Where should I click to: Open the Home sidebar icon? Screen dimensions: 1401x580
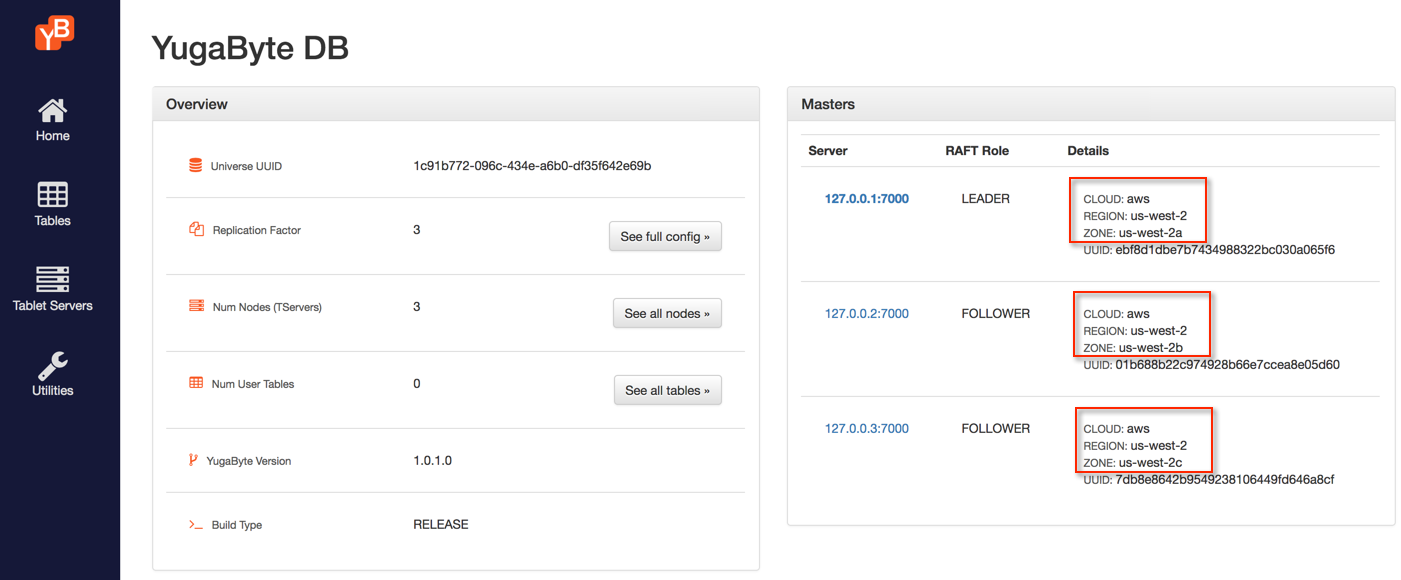click(52, 110)
